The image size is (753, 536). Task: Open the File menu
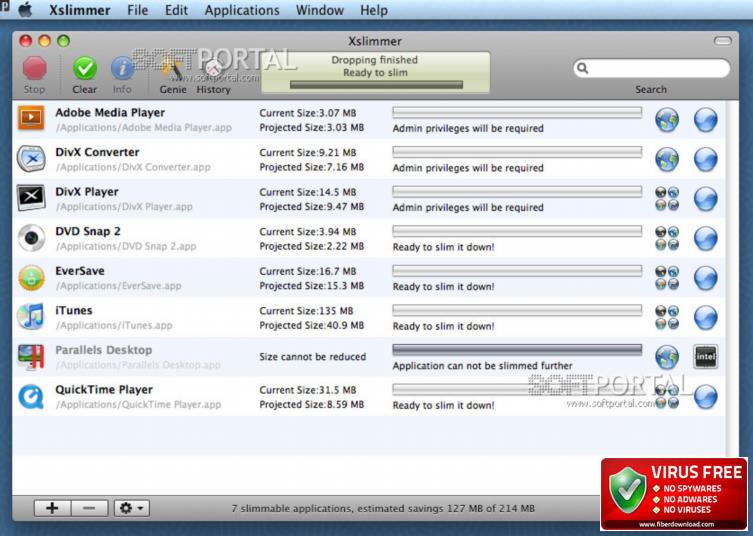[x=138, y=10]
